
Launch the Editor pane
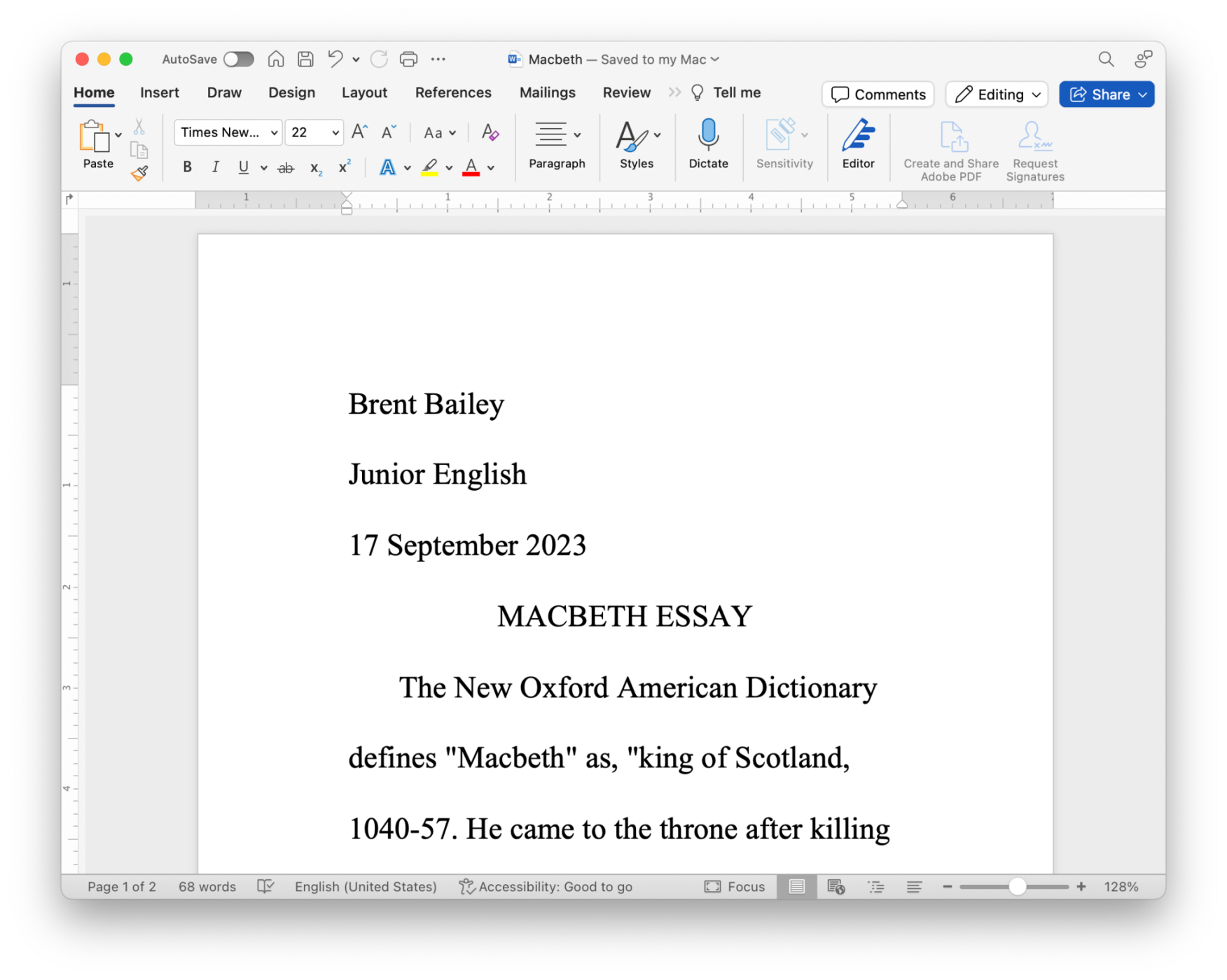click(858, 145)
